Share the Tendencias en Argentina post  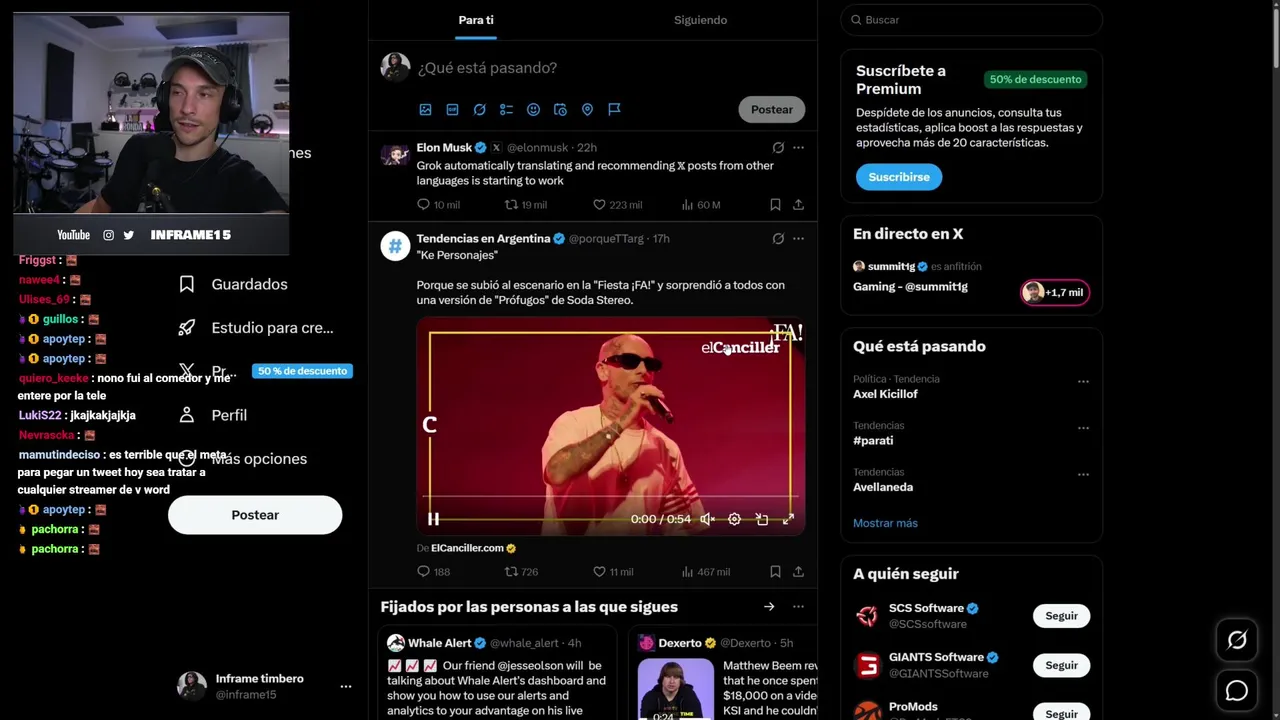pyautogui.click(x=798, y=571)
